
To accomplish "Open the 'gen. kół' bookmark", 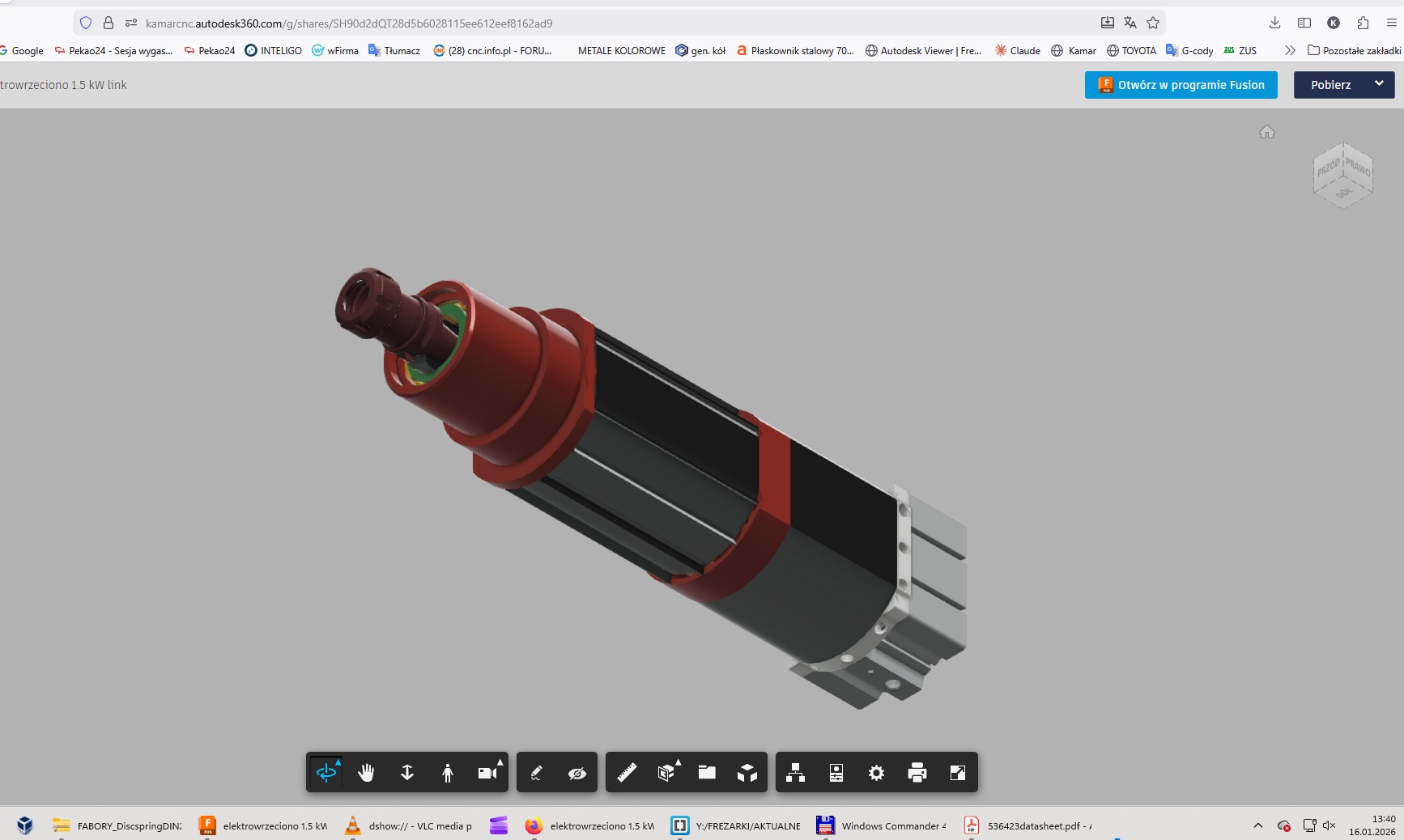I will point(700,50).
